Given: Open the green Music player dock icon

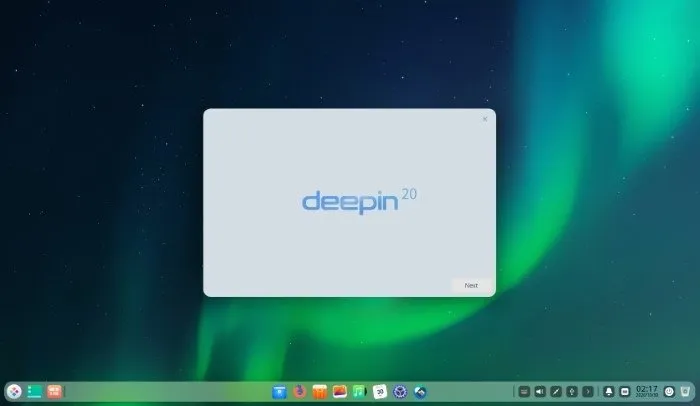Looking at the screenshot, I should (x=359, y=392).
